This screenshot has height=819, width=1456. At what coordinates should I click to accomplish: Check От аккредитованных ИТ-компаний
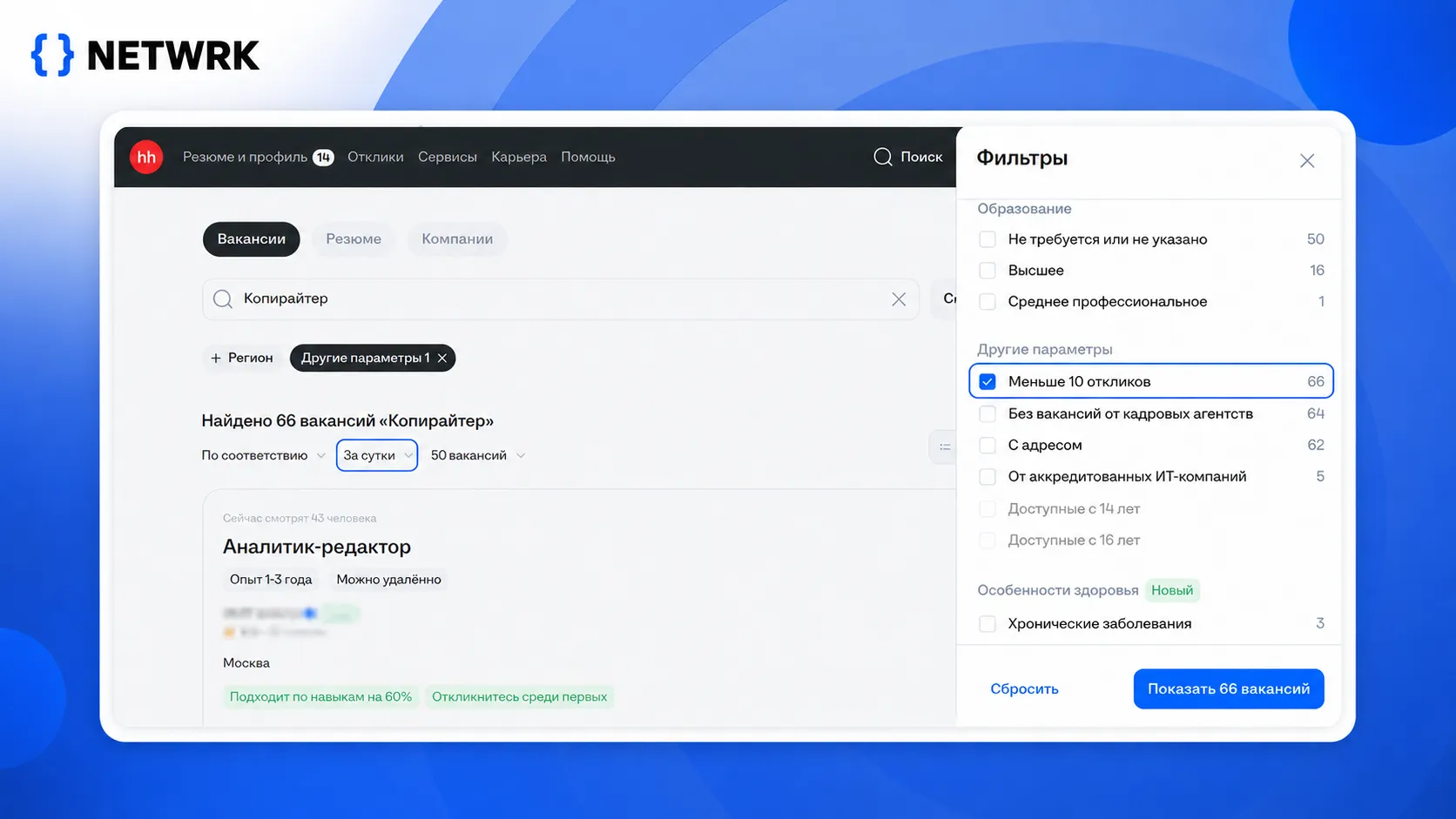[x=988, y=477]
